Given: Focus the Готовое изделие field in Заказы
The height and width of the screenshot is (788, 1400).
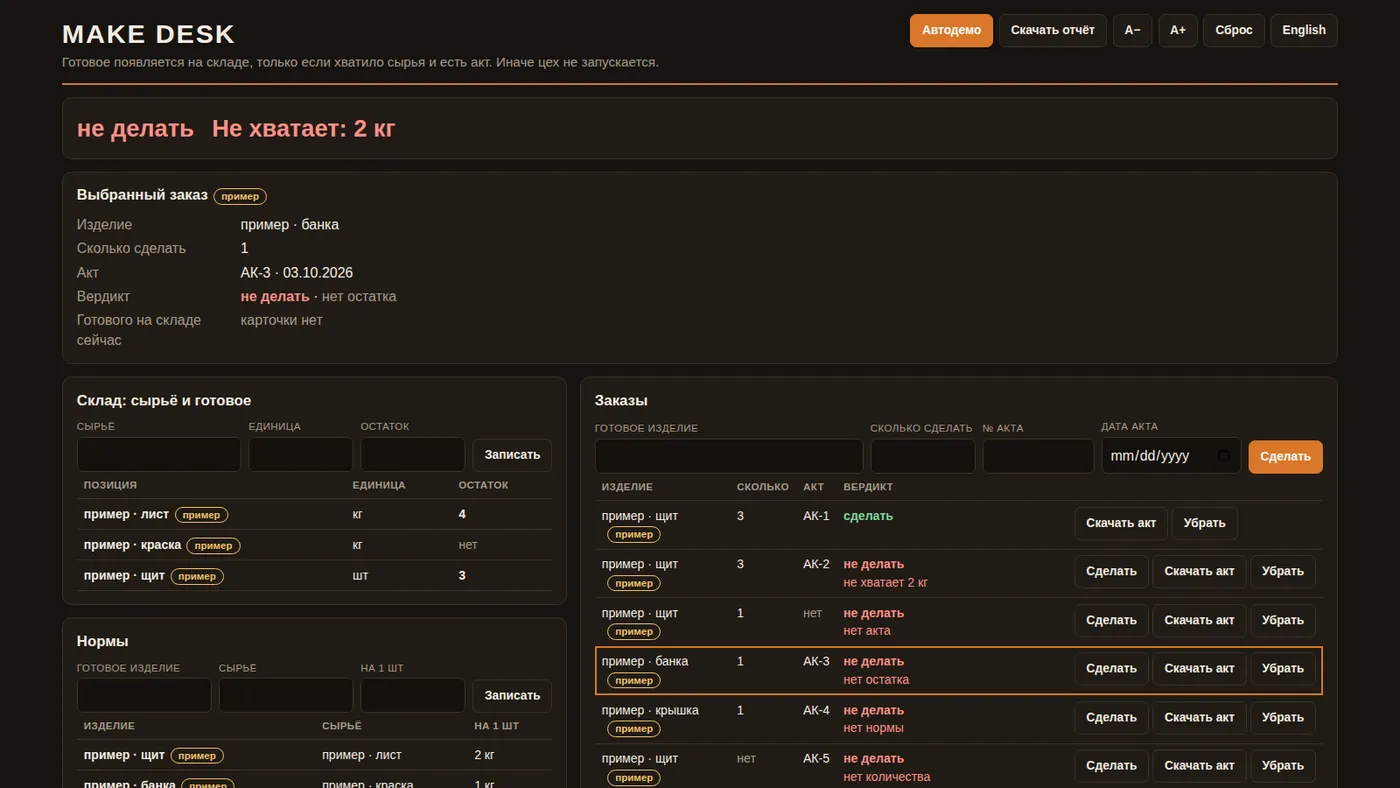Looking at the screenshot, I should (x=729, y=456).
